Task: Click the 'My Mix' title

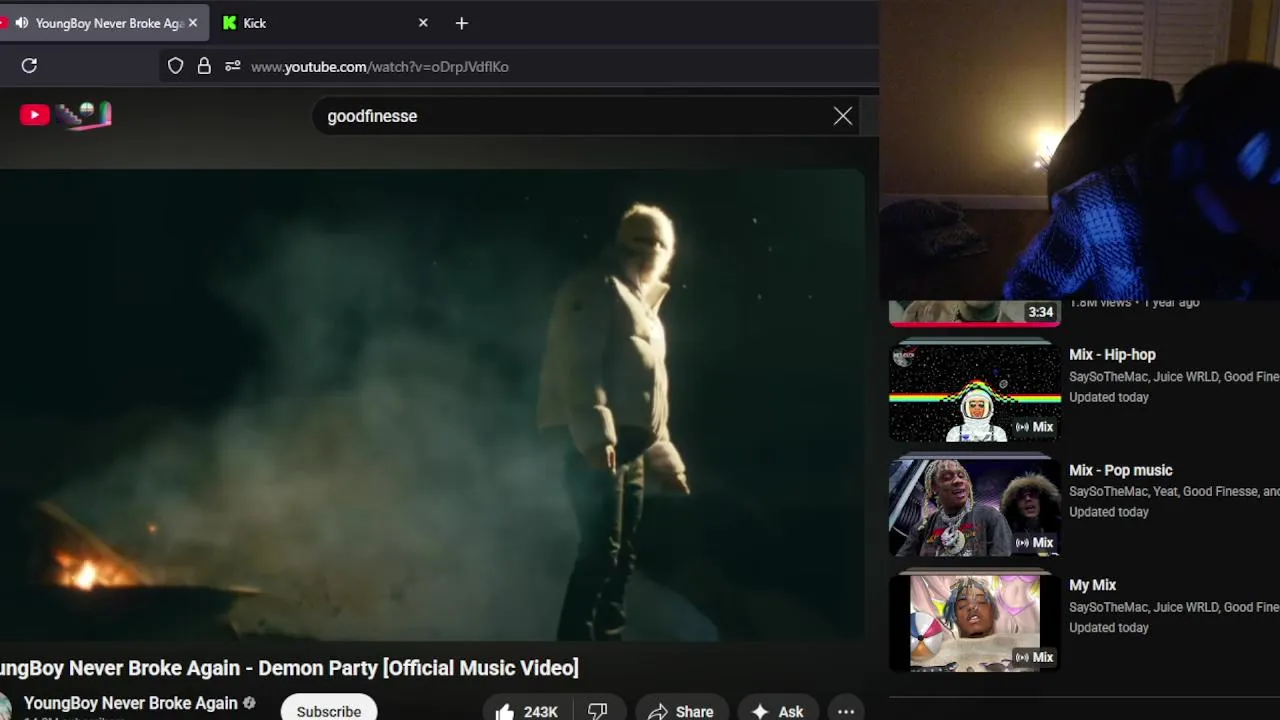Action: pyautogui.click(x=1092, y=585)
